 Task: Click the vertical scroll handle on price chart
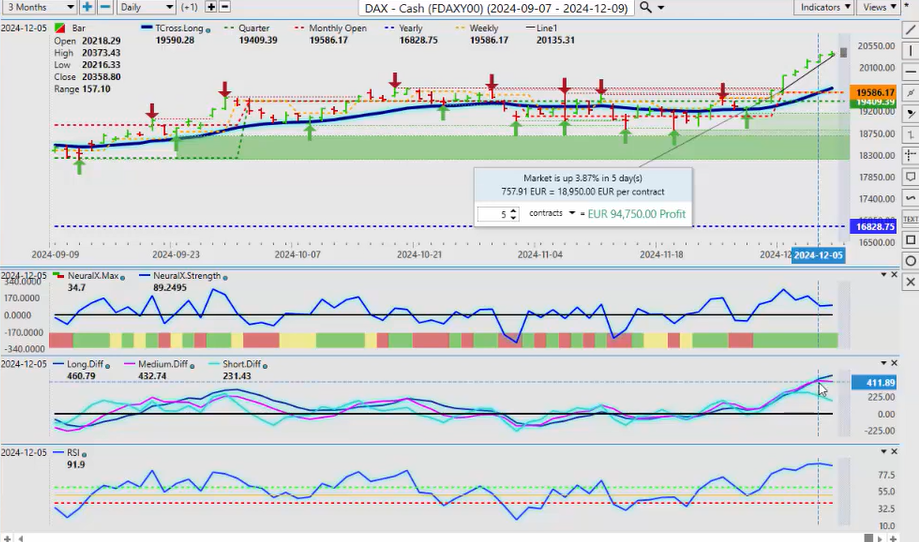pos(843,52)
